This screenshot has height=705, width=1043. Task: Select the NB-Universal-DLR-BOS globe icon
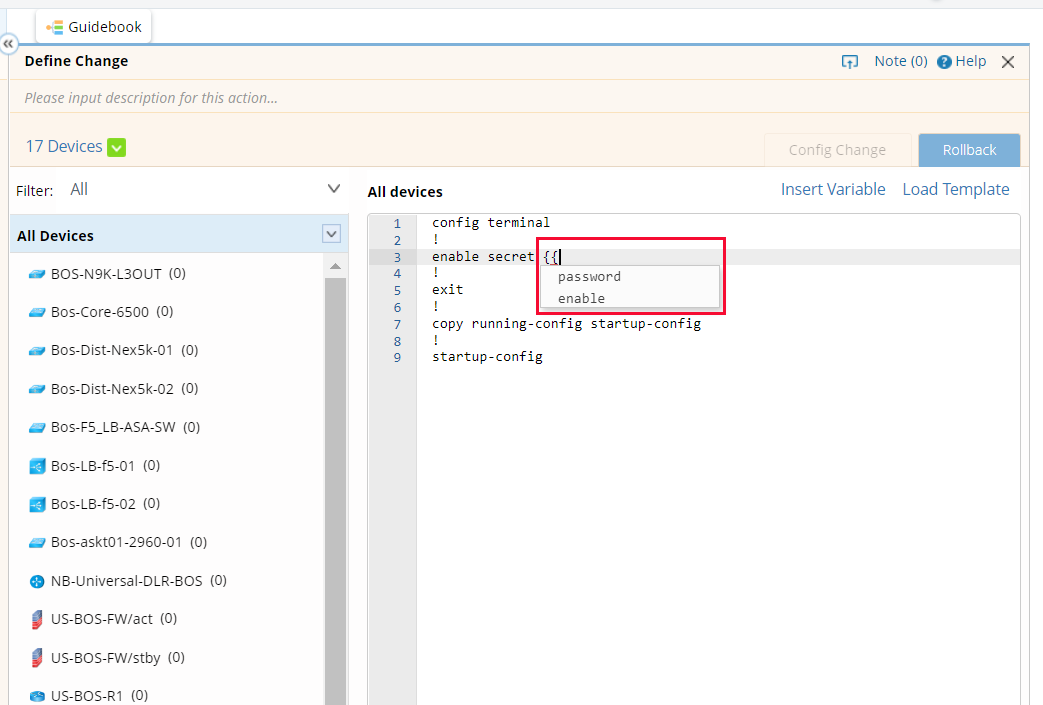pos(35,580)
